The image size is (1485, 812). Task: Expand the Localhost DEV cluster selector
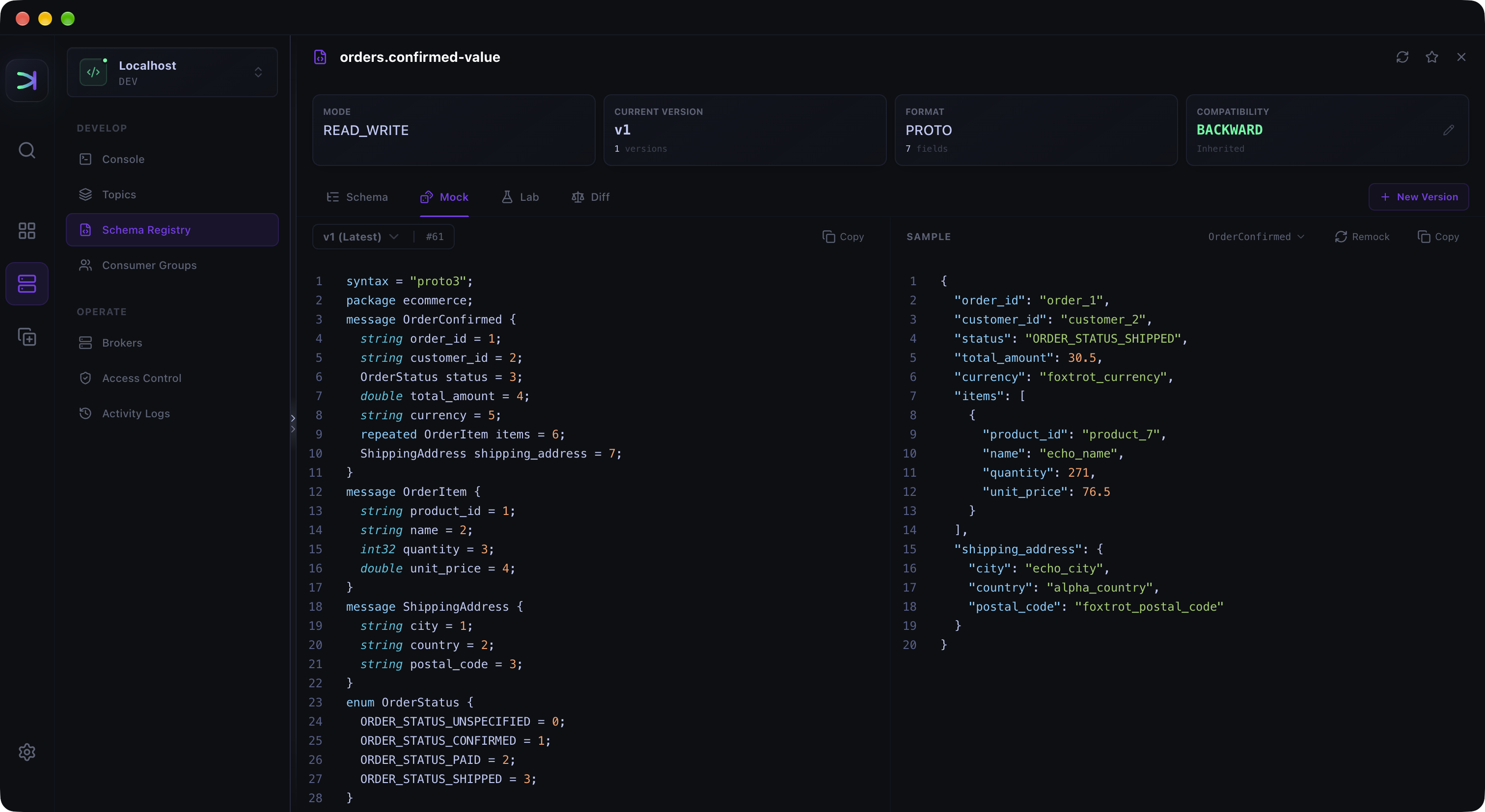tap(172, 73)
